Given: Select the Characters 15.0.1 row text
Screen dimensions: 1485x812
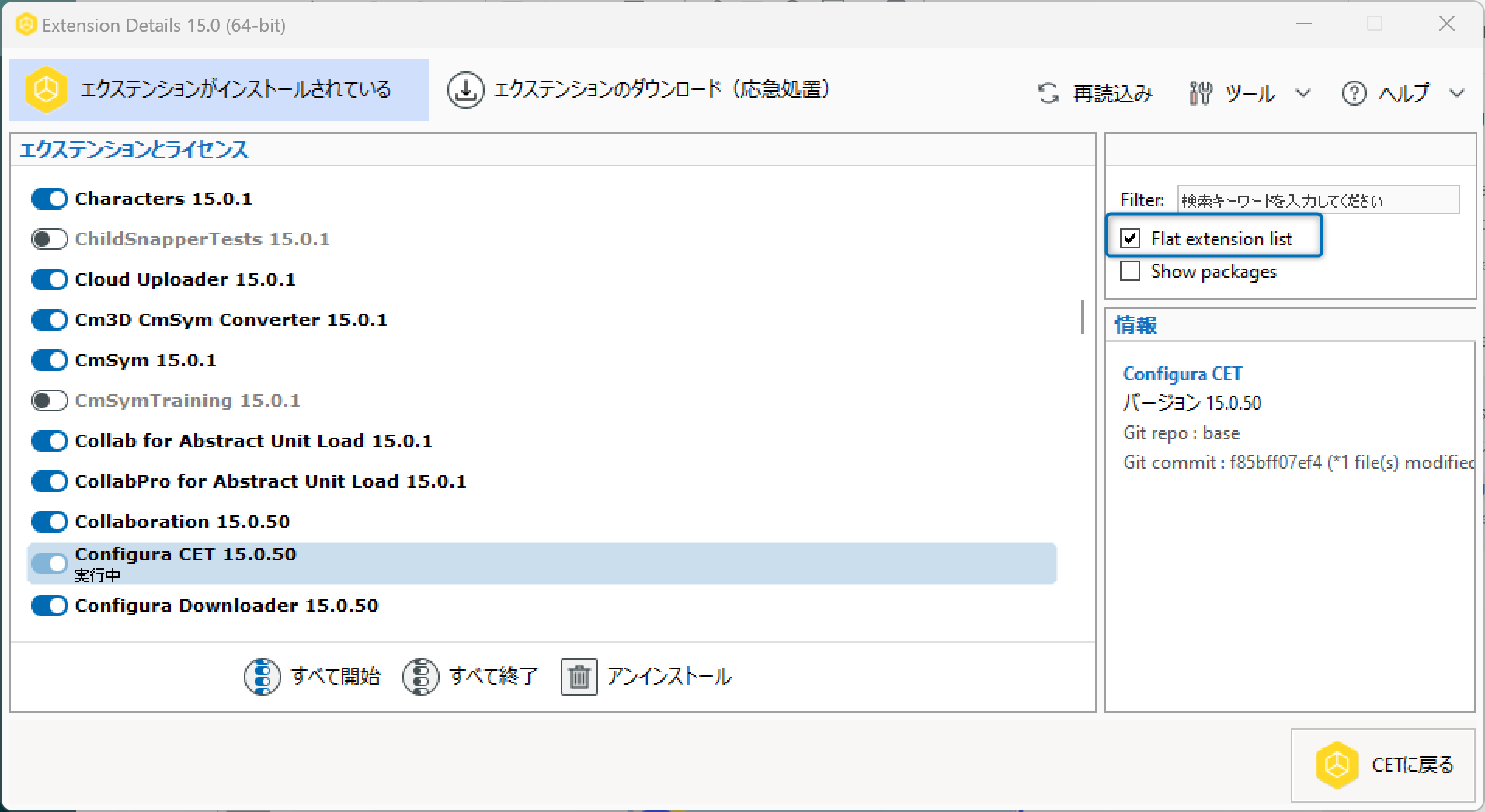Looking at the screenshot, I should click(x=163, y=199).
